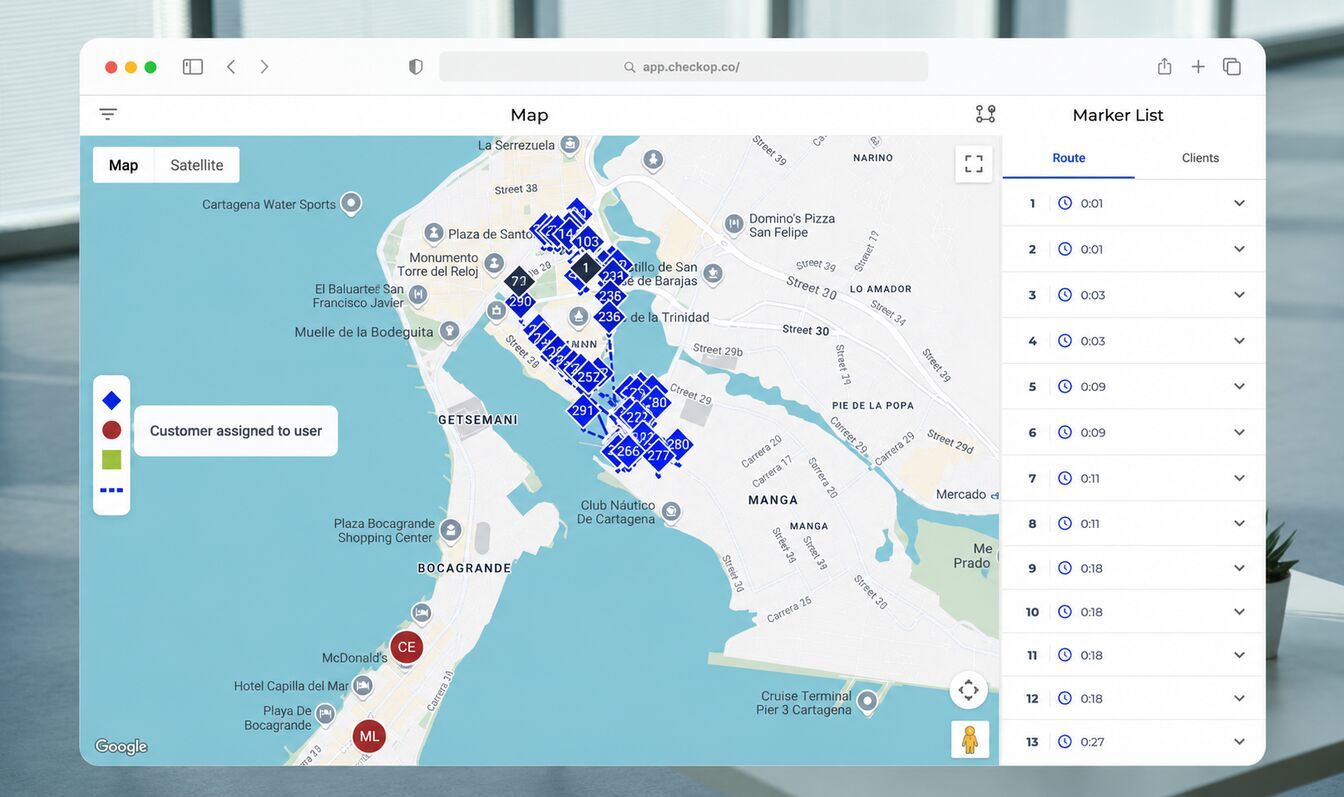Image resolution: width=1344 pixels, height=797 pixels.
Task: Expand route row 10 chevron
Action: (x=1239, y=612)
